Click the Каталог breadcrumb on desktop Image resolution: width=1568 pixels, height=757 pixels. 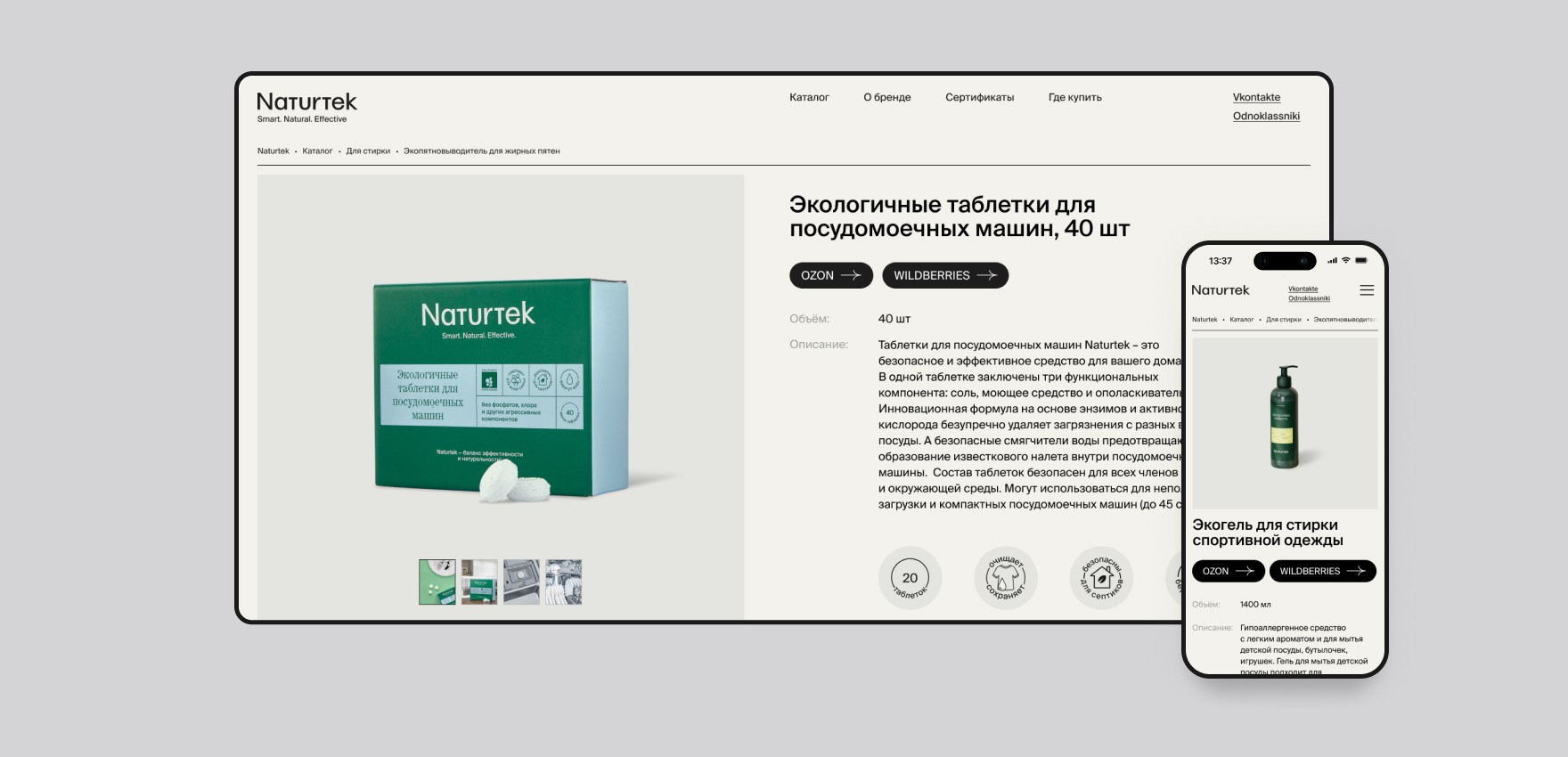(x=317, y=151)
